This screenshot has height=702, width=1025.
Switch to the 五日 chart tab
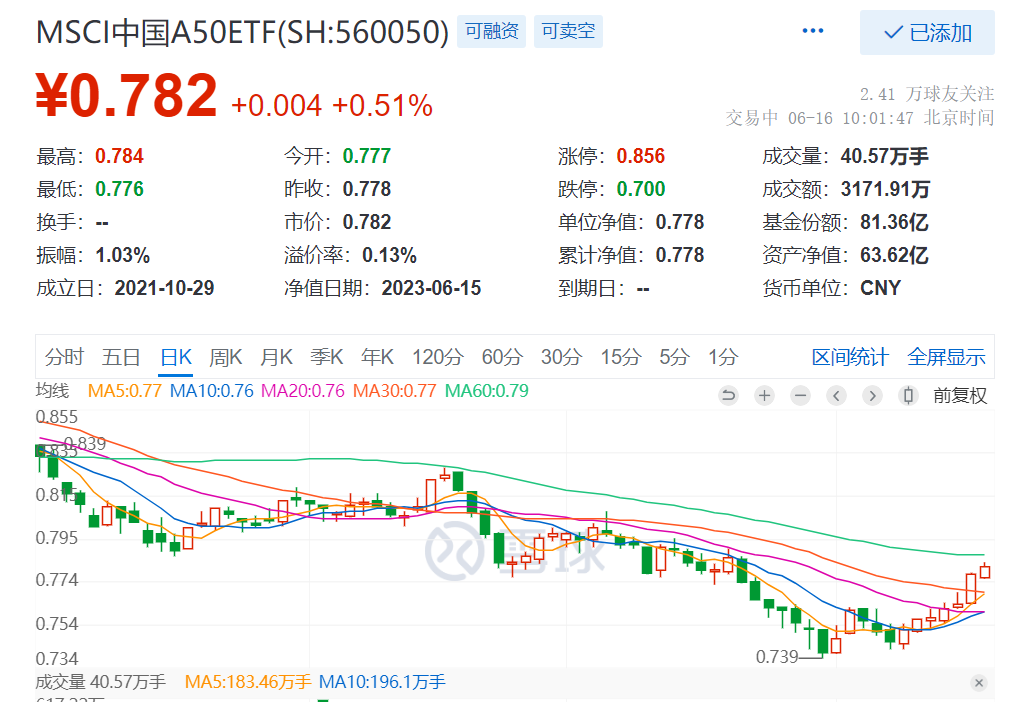point(121,357)
